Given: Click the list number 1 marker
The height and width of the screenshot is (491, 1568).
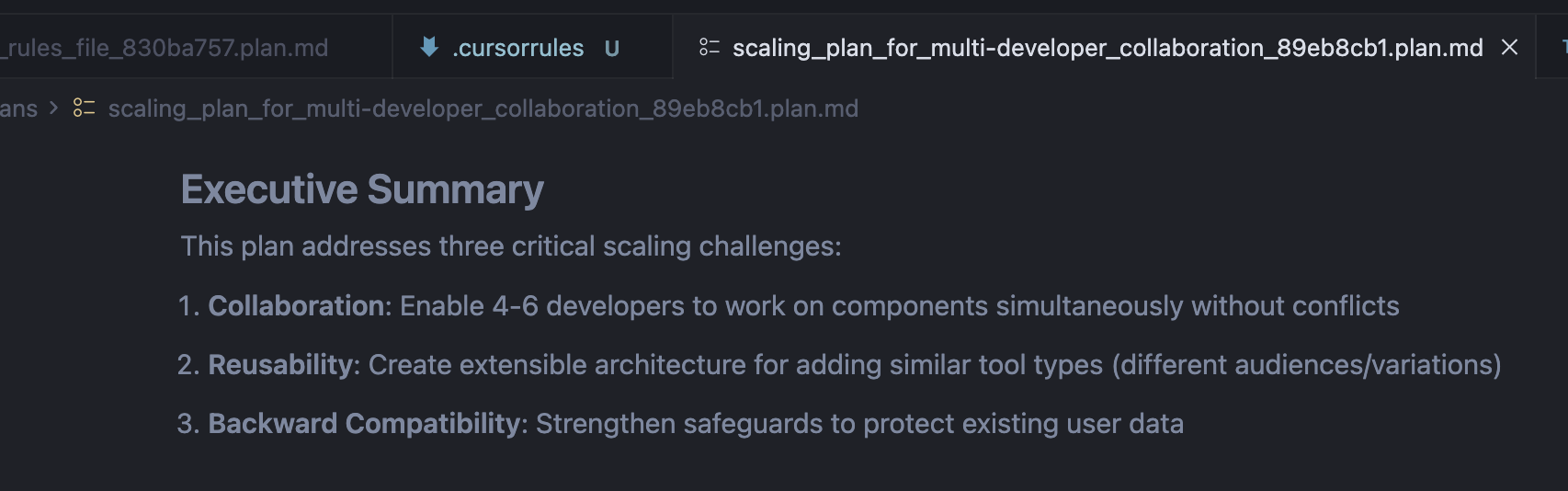Looking at the screenshot, I should [187, 306].
